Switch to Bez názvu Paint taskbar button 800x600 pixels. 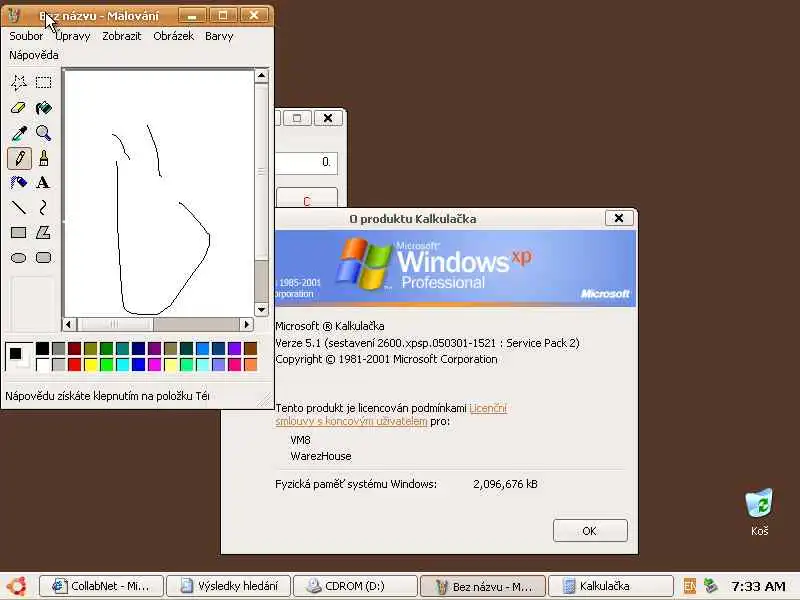pos(483,586)
